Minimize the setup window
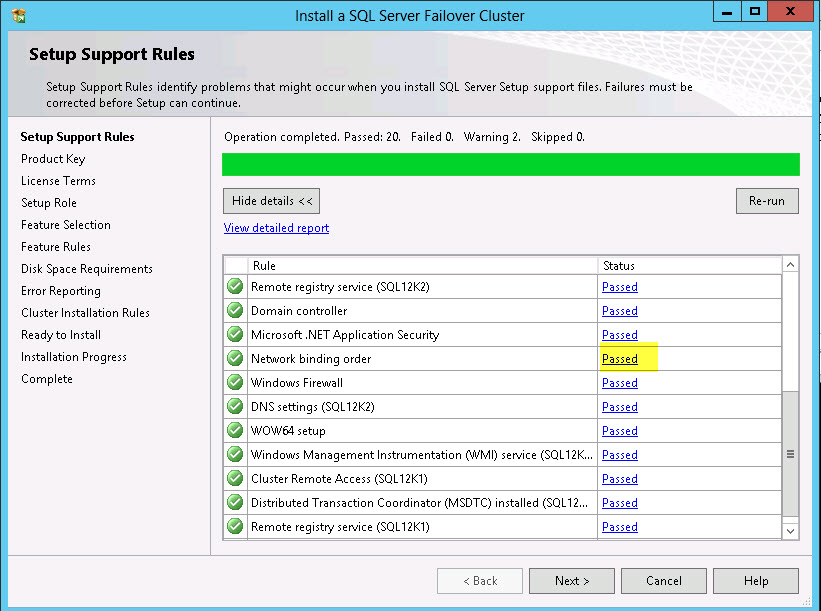Viewport: 821px width, 611px height. pyautogui.click(x=727, y=12)
